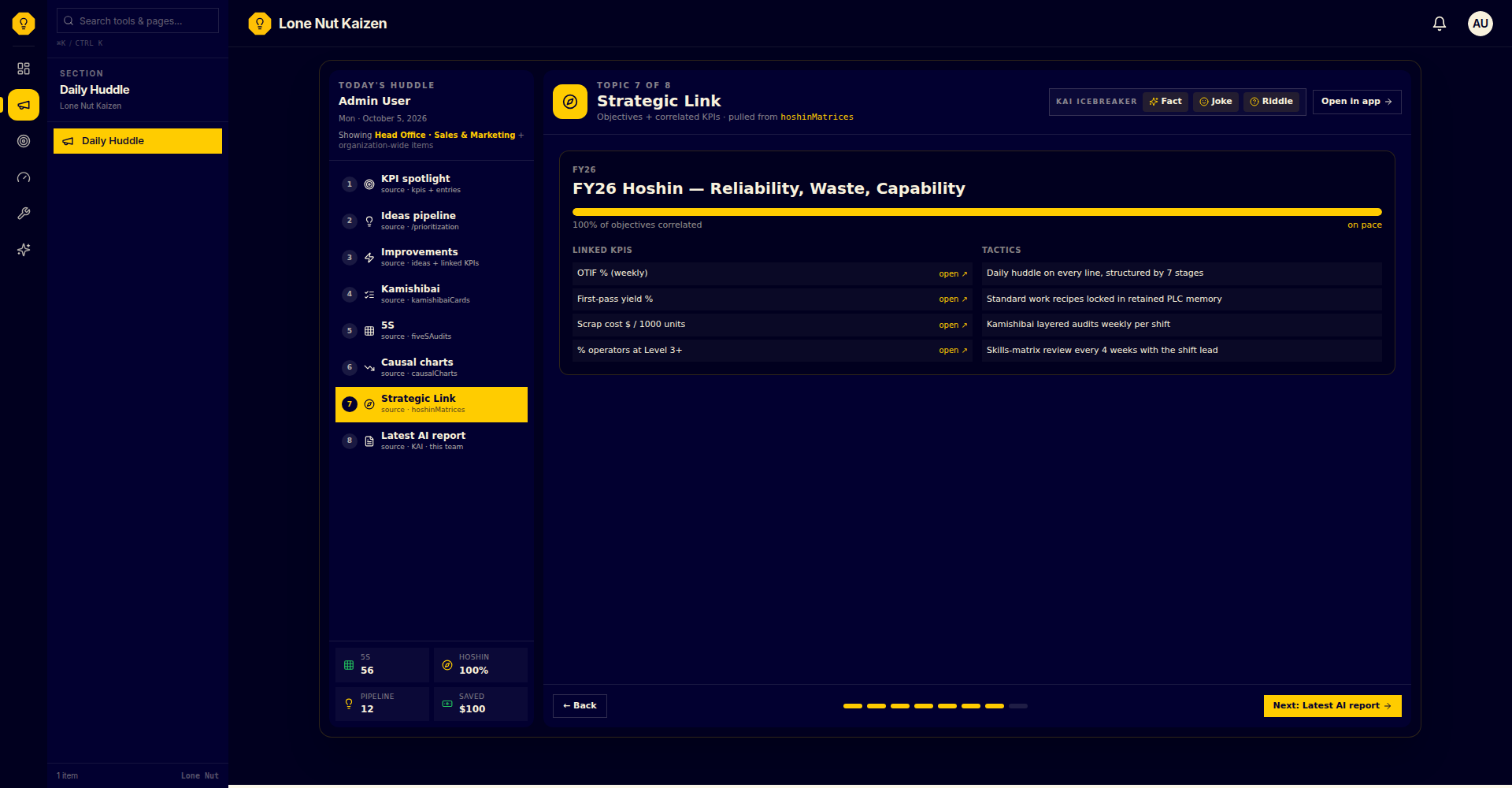1512x788 pixels.
Task: Open Scrap cost $ / 1000 units link
Action: (953, 325)
